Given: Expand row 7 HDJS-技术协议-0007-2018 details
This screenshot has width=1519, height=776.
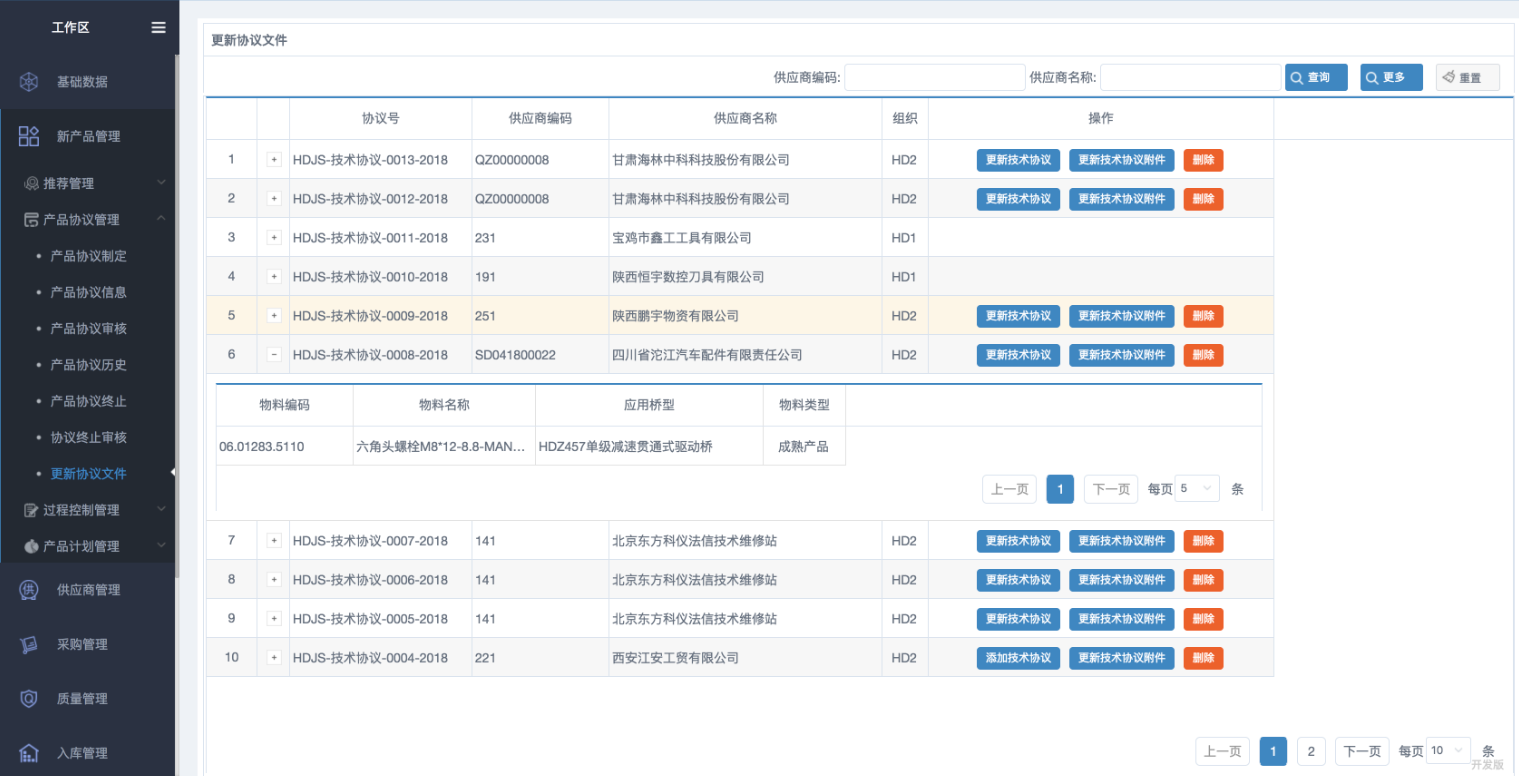Looking at the screenshot, I should [x=274, y=541].
